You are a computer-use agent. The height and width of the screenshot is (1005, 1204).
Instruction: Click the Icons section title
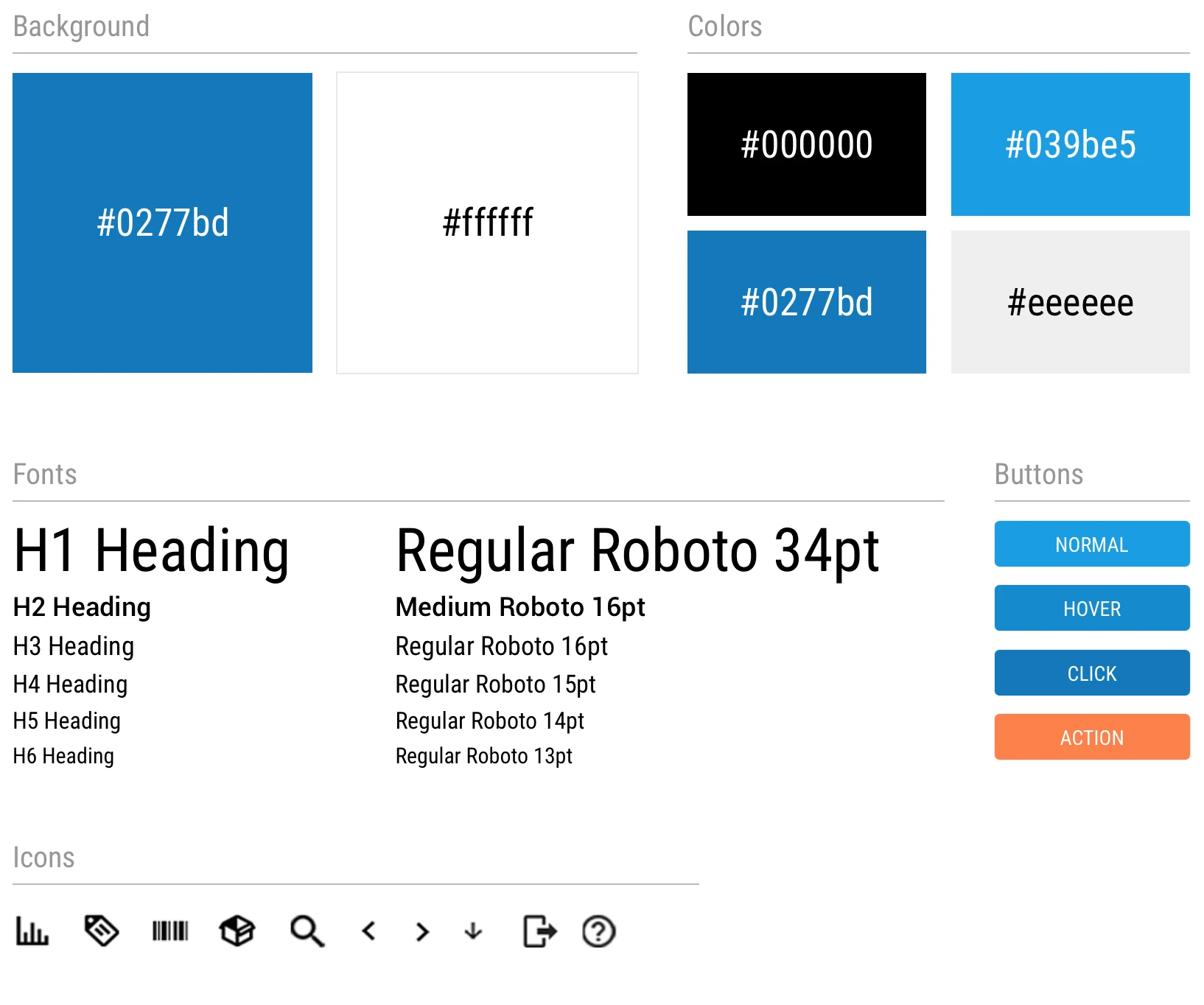tap(44, 858)
